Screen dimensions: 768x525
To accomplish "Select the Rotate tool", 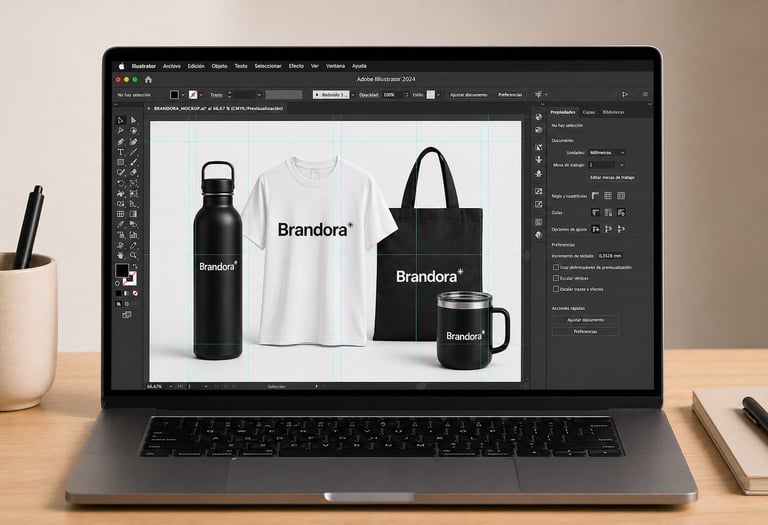I will coord(120,183).
